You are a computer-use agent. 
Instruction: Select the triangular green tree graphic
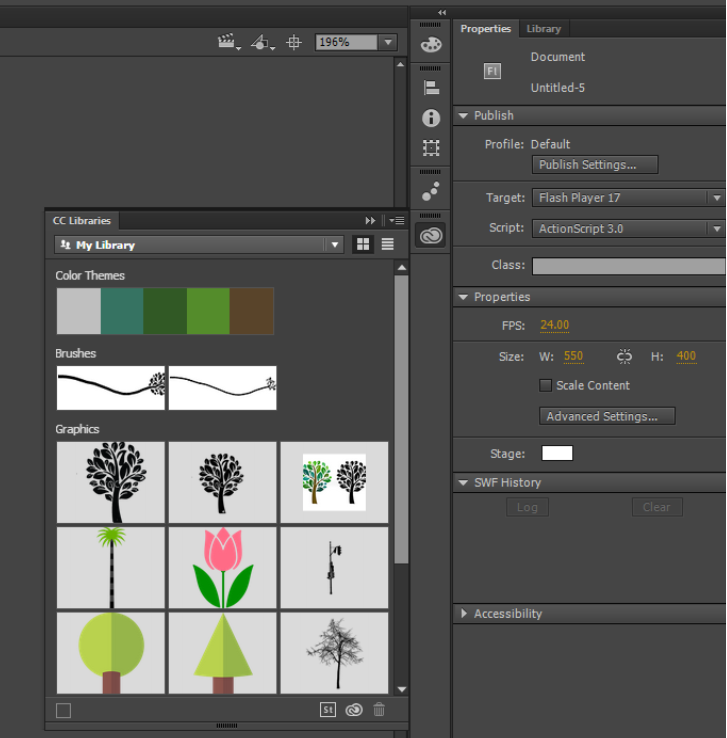coord(223,653)
